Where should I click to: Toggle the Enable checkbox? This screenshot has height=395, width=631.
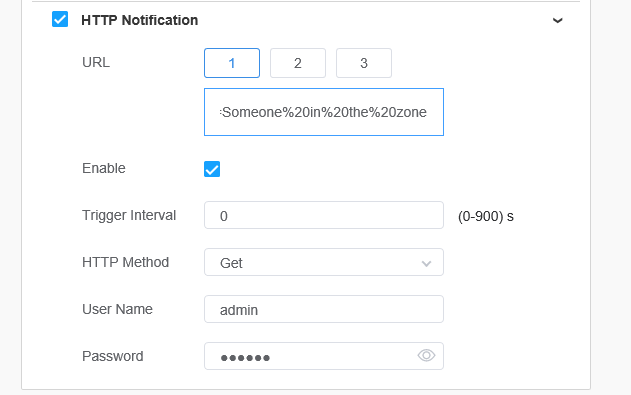(x=212, y=169)
